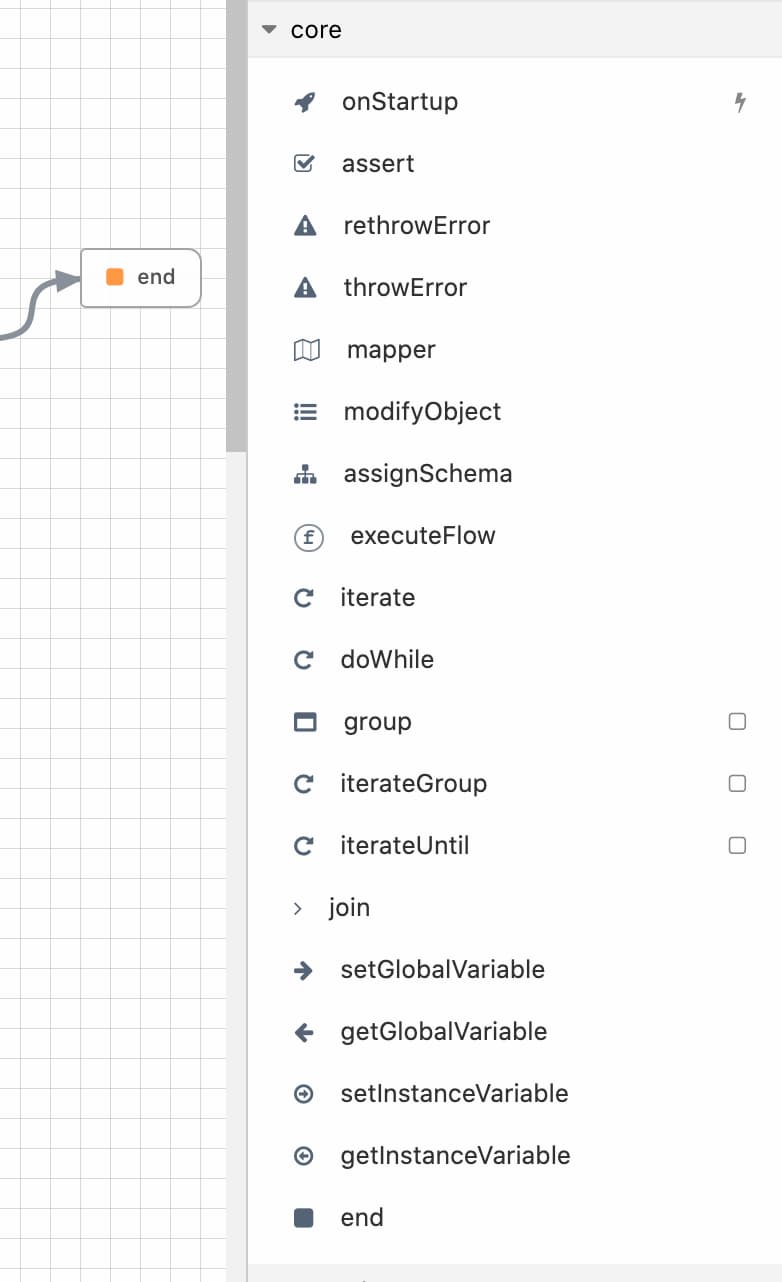The image size is (782, 1282).
Task: Select the assert checkmark icon
Action: (304, 164)
